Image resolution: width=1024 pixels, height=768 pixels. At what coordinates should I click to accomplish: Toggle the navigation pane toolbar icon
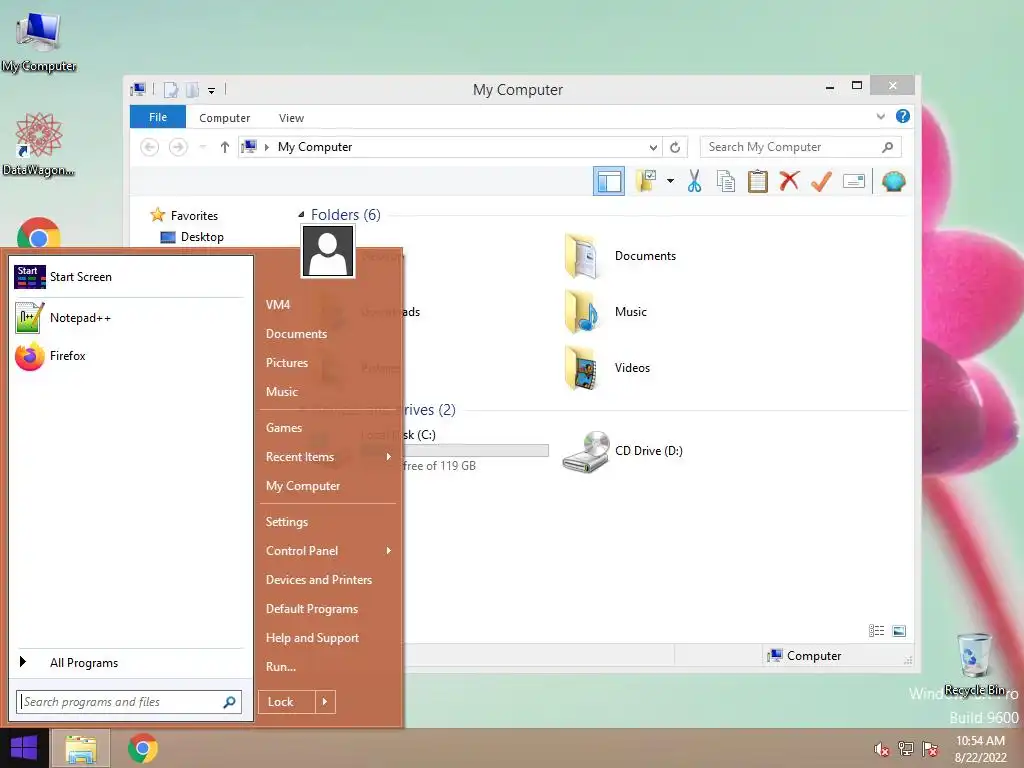coord(609,182)
